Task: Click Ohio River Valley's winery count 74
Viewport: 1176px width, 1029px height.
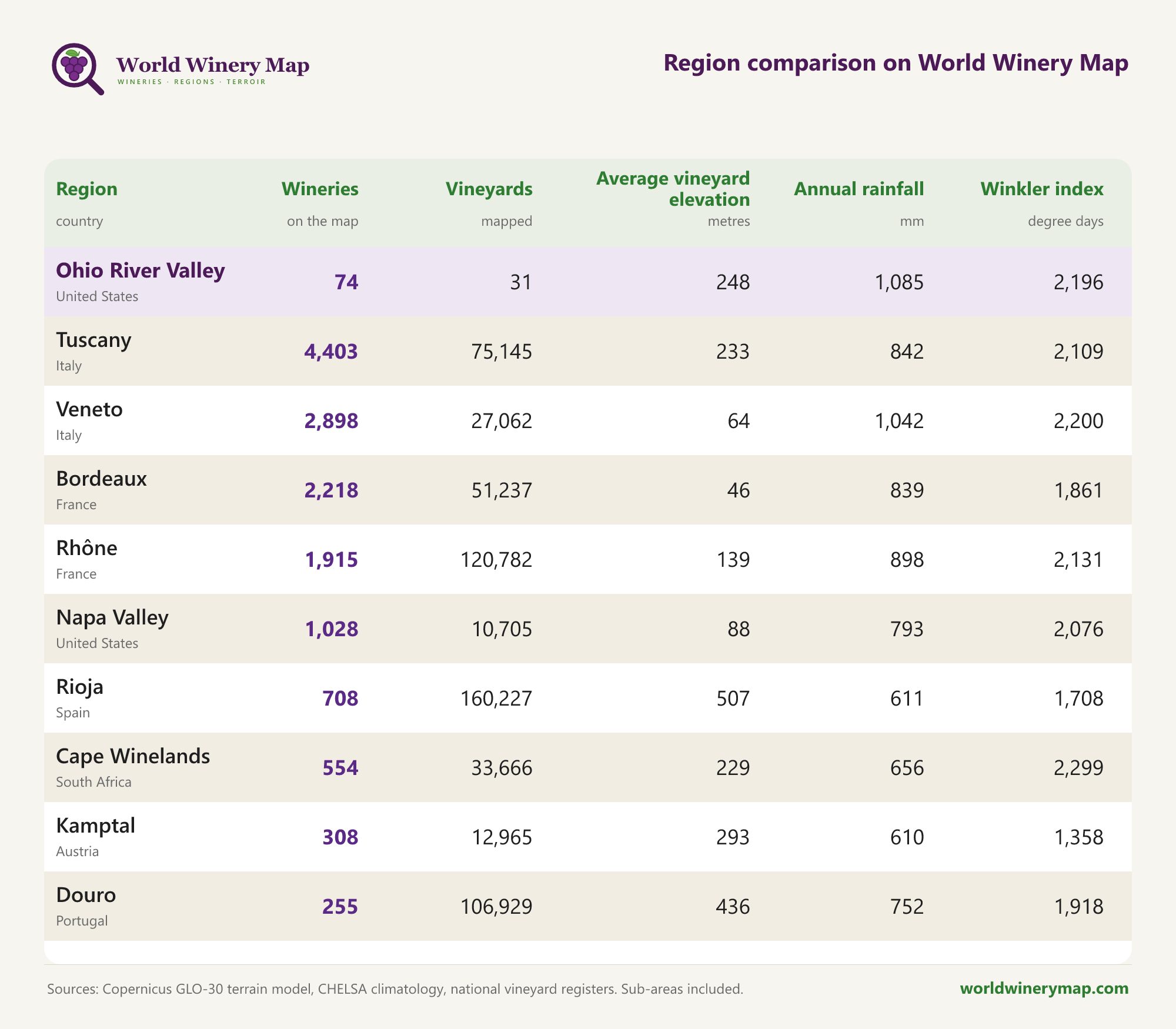Action: 346,282
